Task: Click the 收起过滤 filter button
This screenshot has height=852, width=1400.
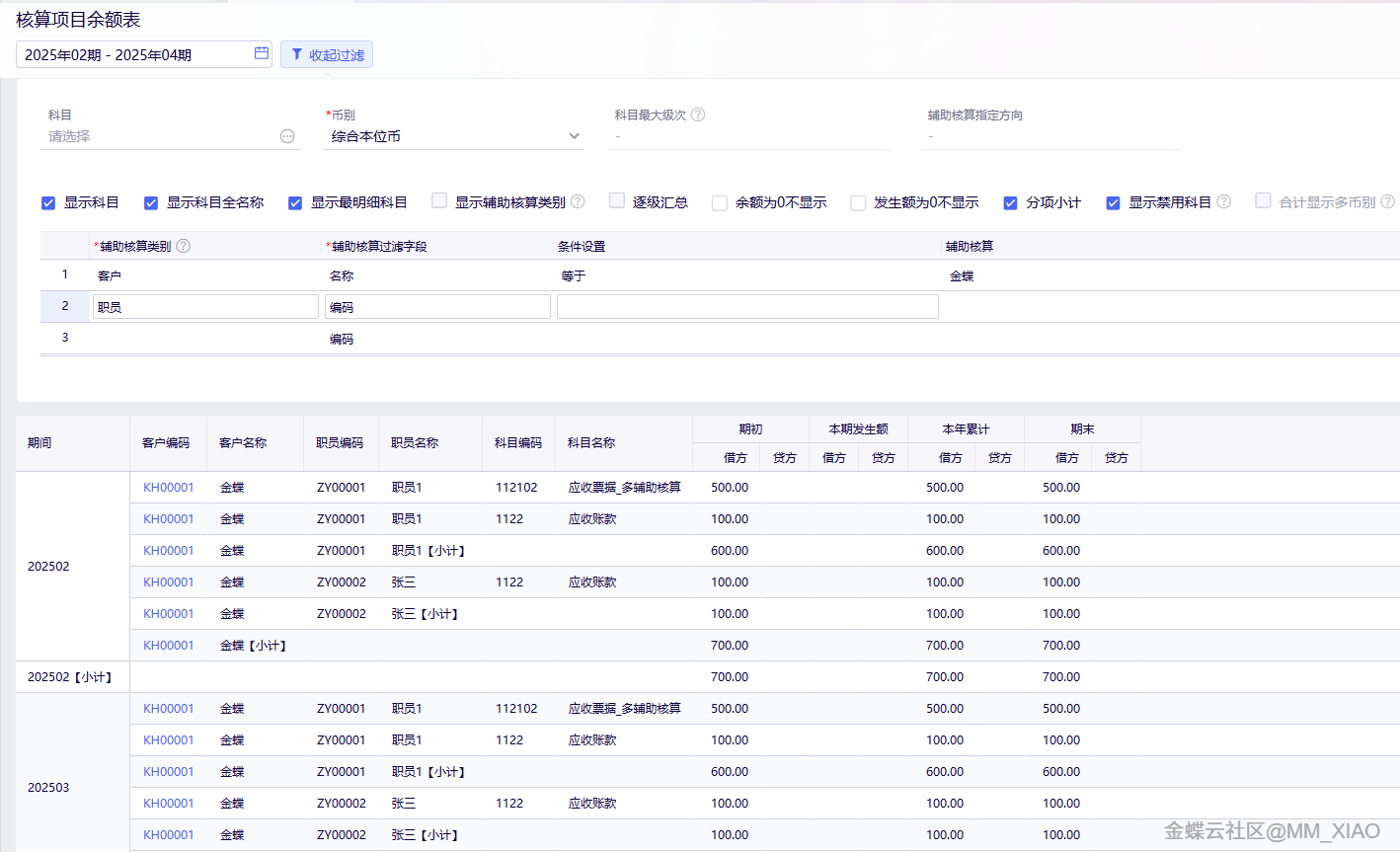Action: click(x=327, y=54)
